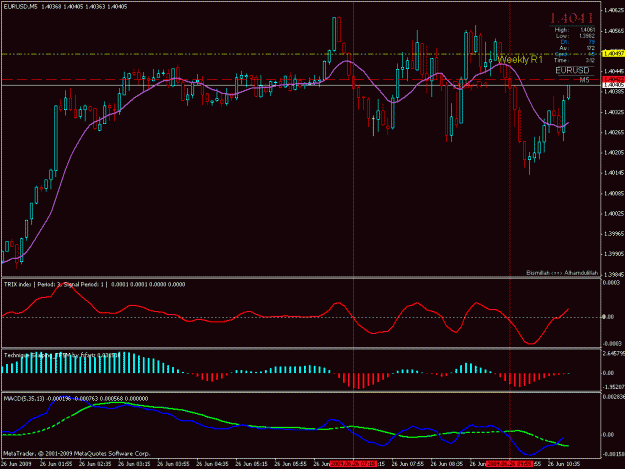Click the 26 Jun 10:35 time axis label

click(x=564, y=464)
